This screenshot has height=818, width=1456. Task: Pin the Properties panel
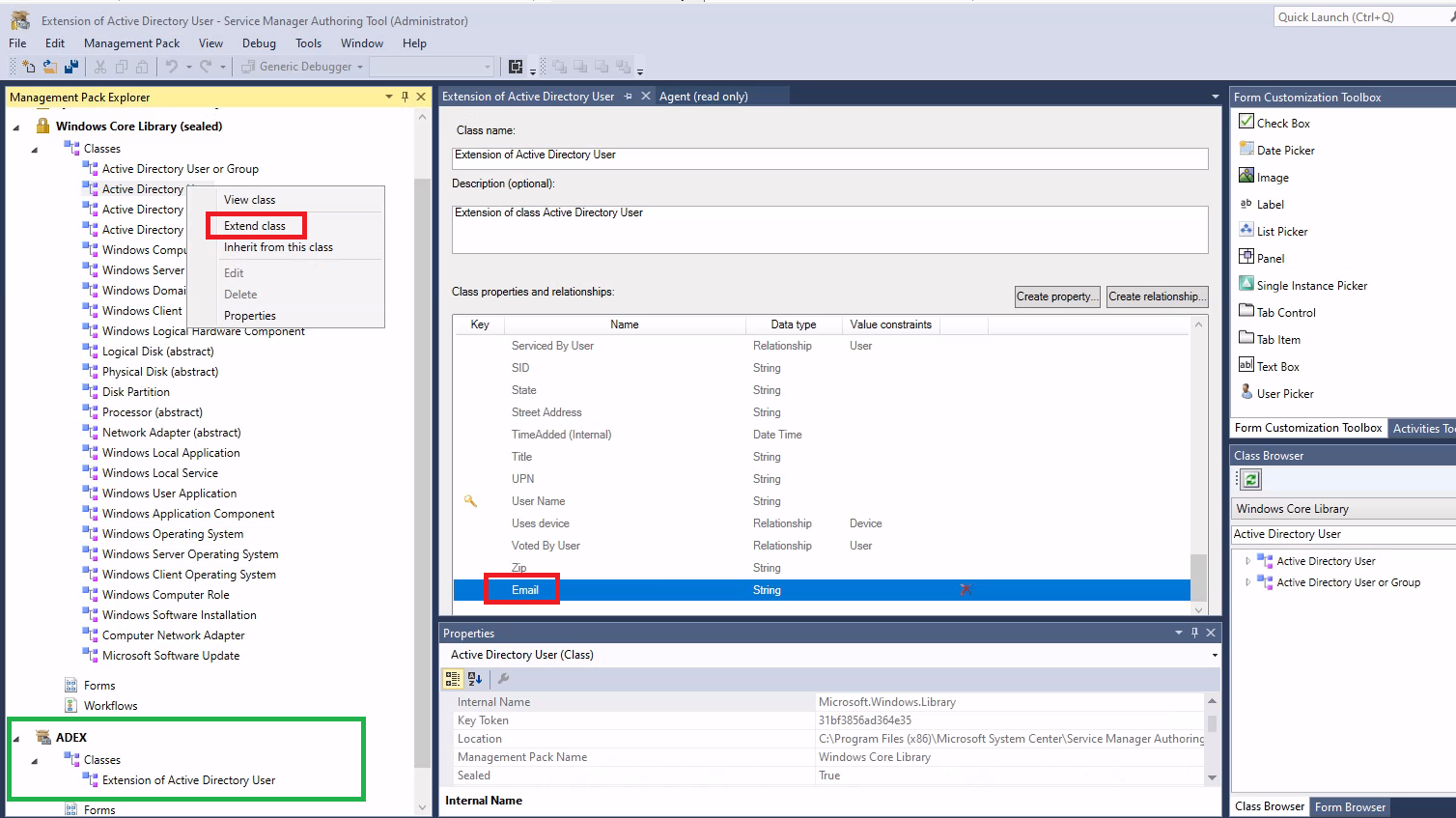pos(1194,633)
